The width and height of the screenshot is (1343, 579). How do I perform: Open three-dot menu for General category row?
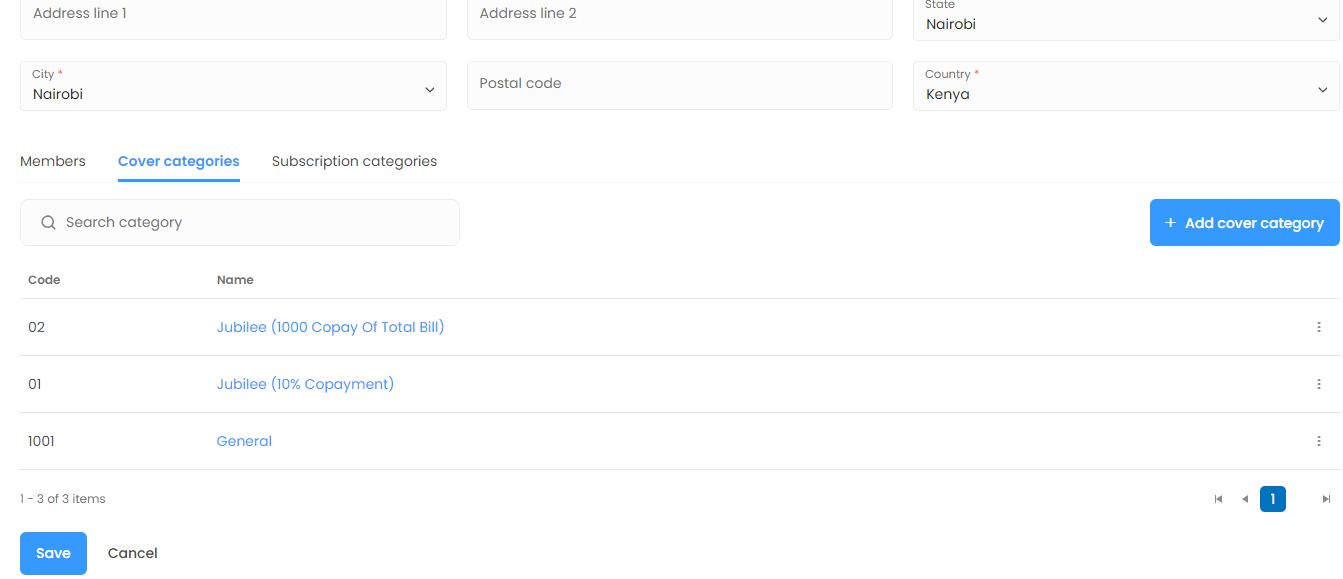pos(1318,441)
